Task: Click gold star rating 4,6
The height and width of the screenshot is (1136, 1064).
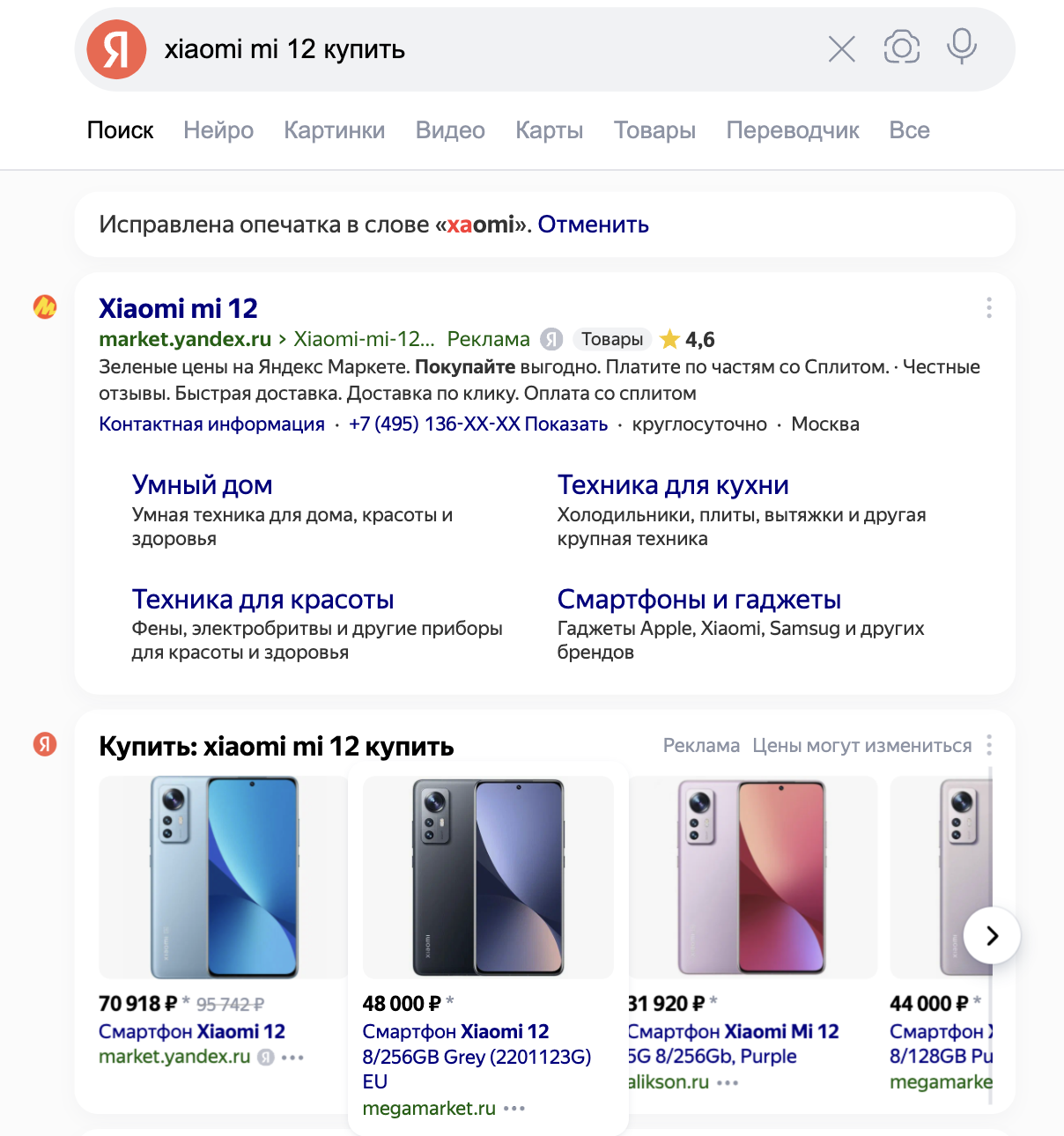Action: click(670, 339)
